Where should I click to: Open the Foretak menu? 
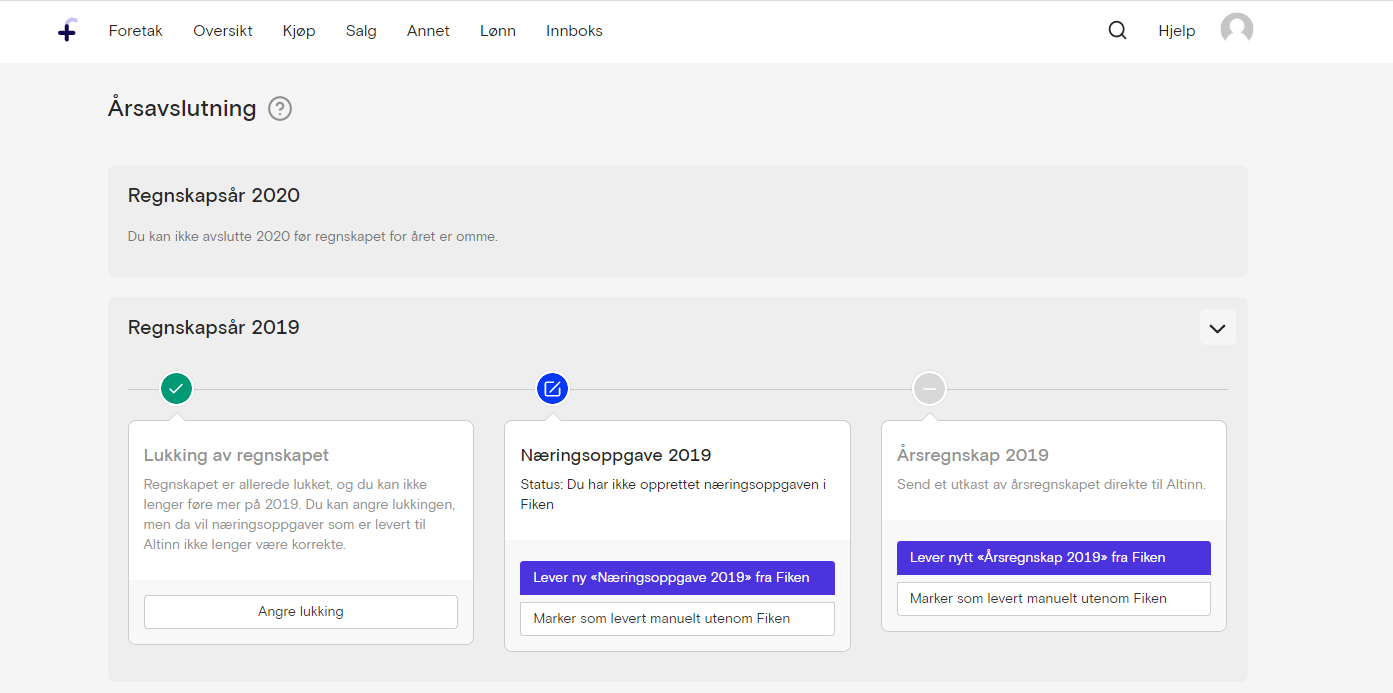pos(136,31)
